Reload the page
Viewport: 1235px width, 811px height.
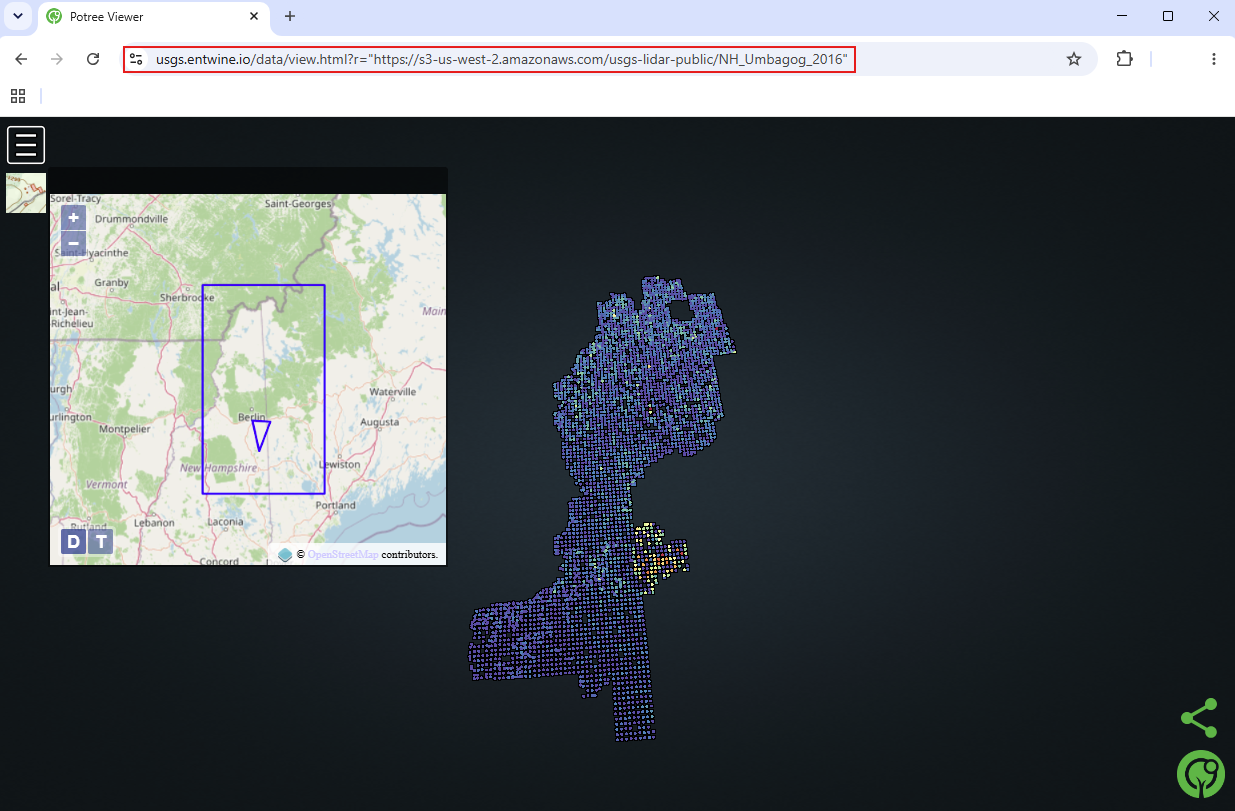coord(93,59)
